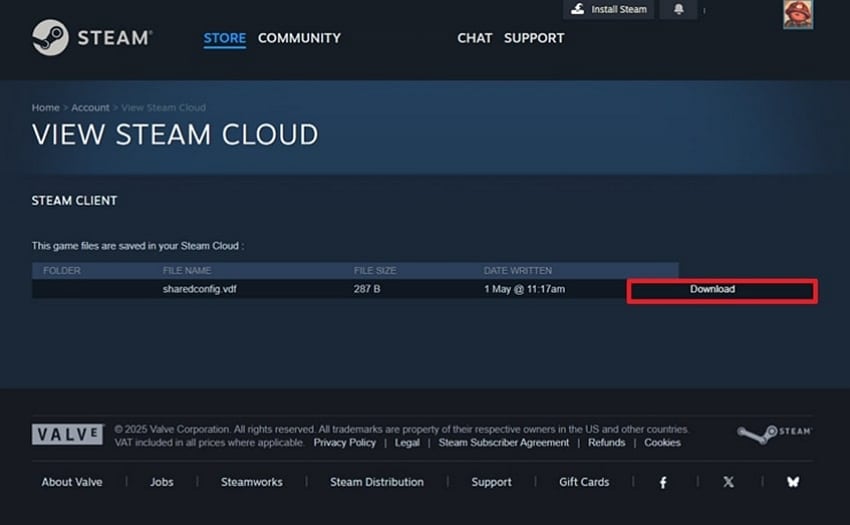The width and height of the screenshot is (850, 525).
Task: Open the Gift Cards footer link
Action: [x=584, y=482]
